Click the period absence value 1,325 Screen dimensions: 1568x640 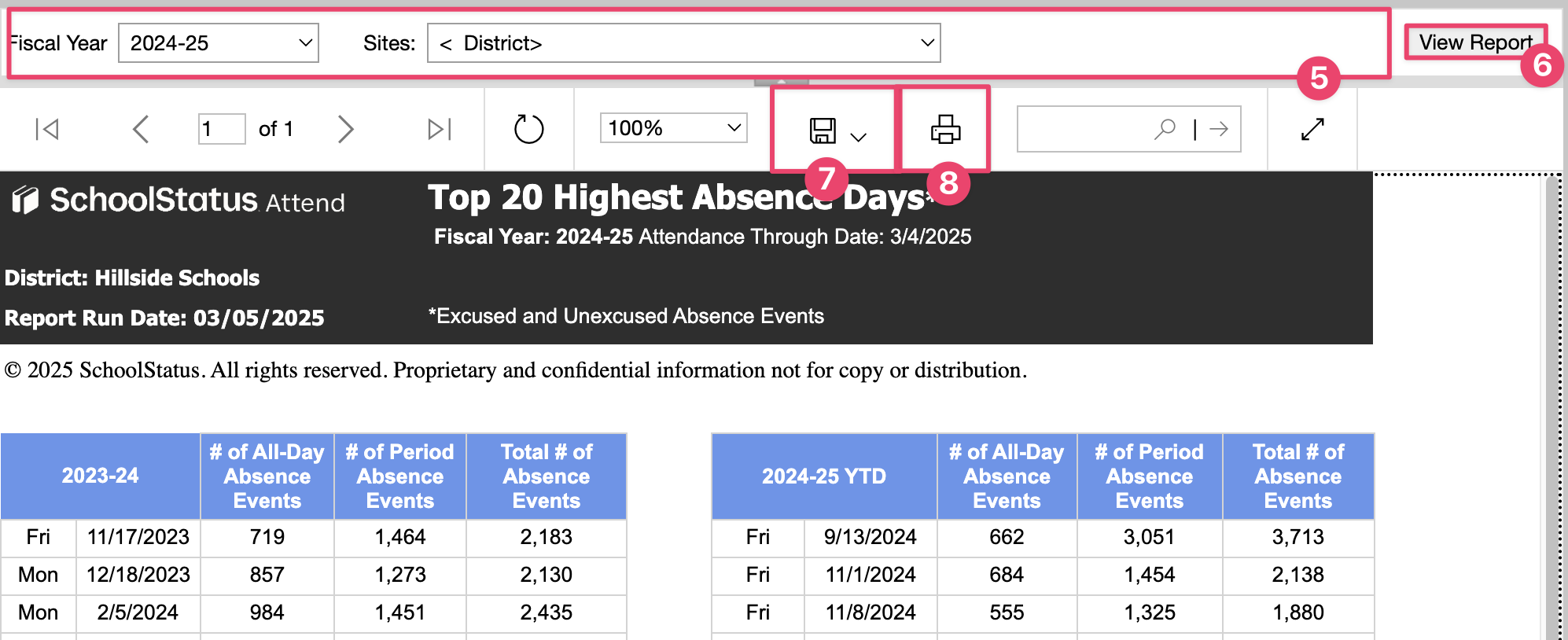click(x=1150, y=613)
